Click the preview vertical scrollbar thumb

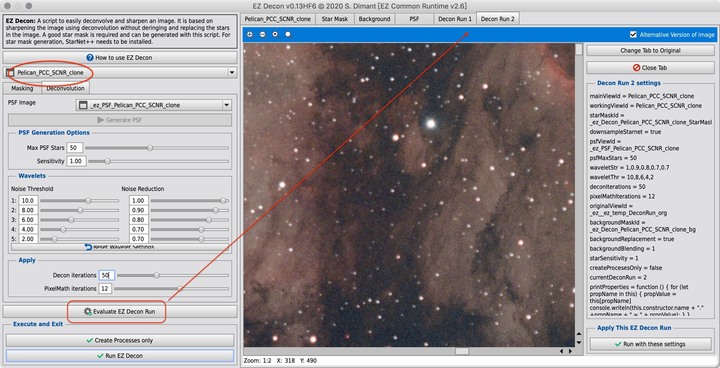579,49
